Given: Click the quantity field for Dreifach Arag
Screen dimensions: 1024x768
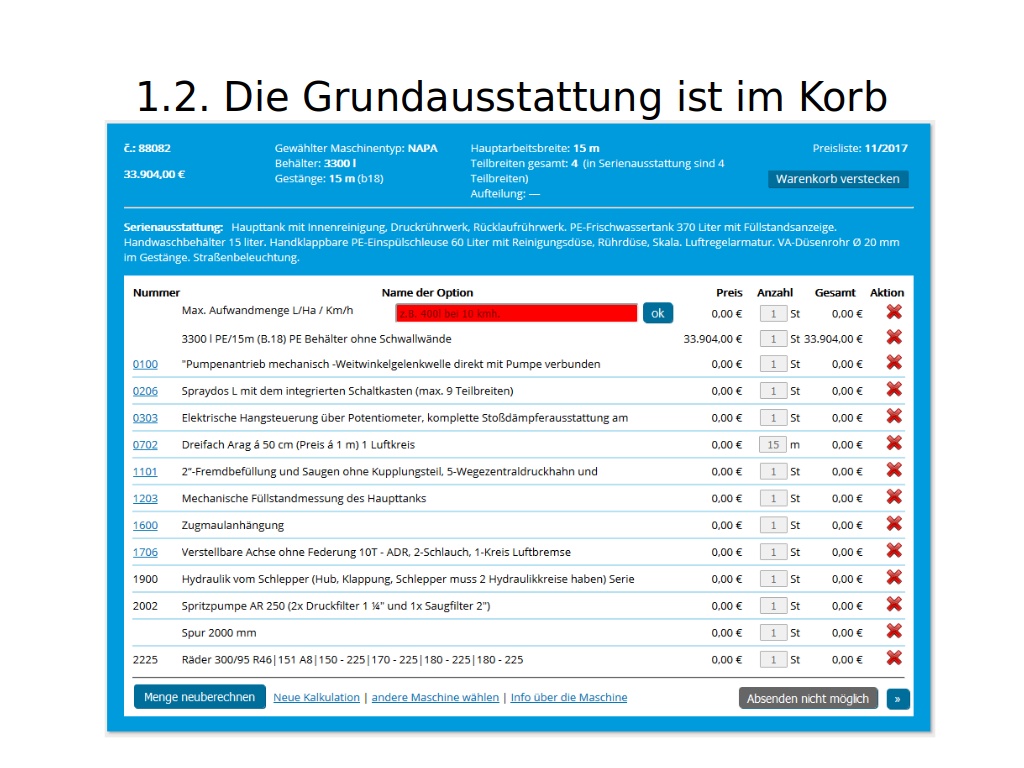Looking at the screenshot, I should 773,444.
